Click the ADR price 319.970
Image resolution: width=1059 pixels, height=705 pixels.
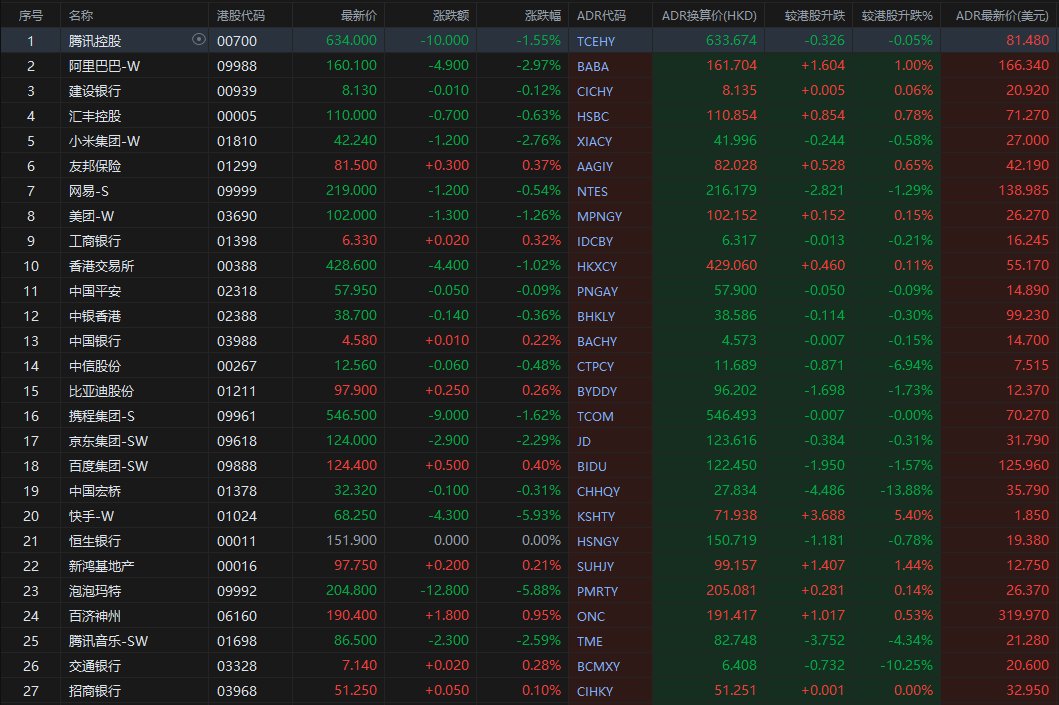point(1024,615)
